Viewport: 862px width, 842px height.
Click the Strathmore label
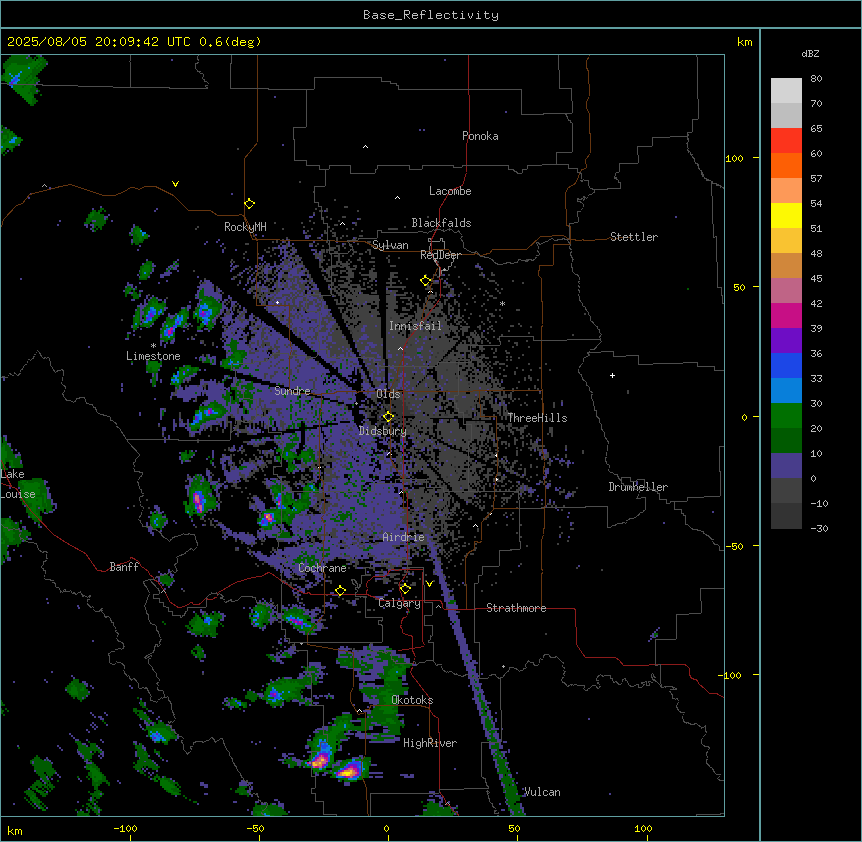516,608
